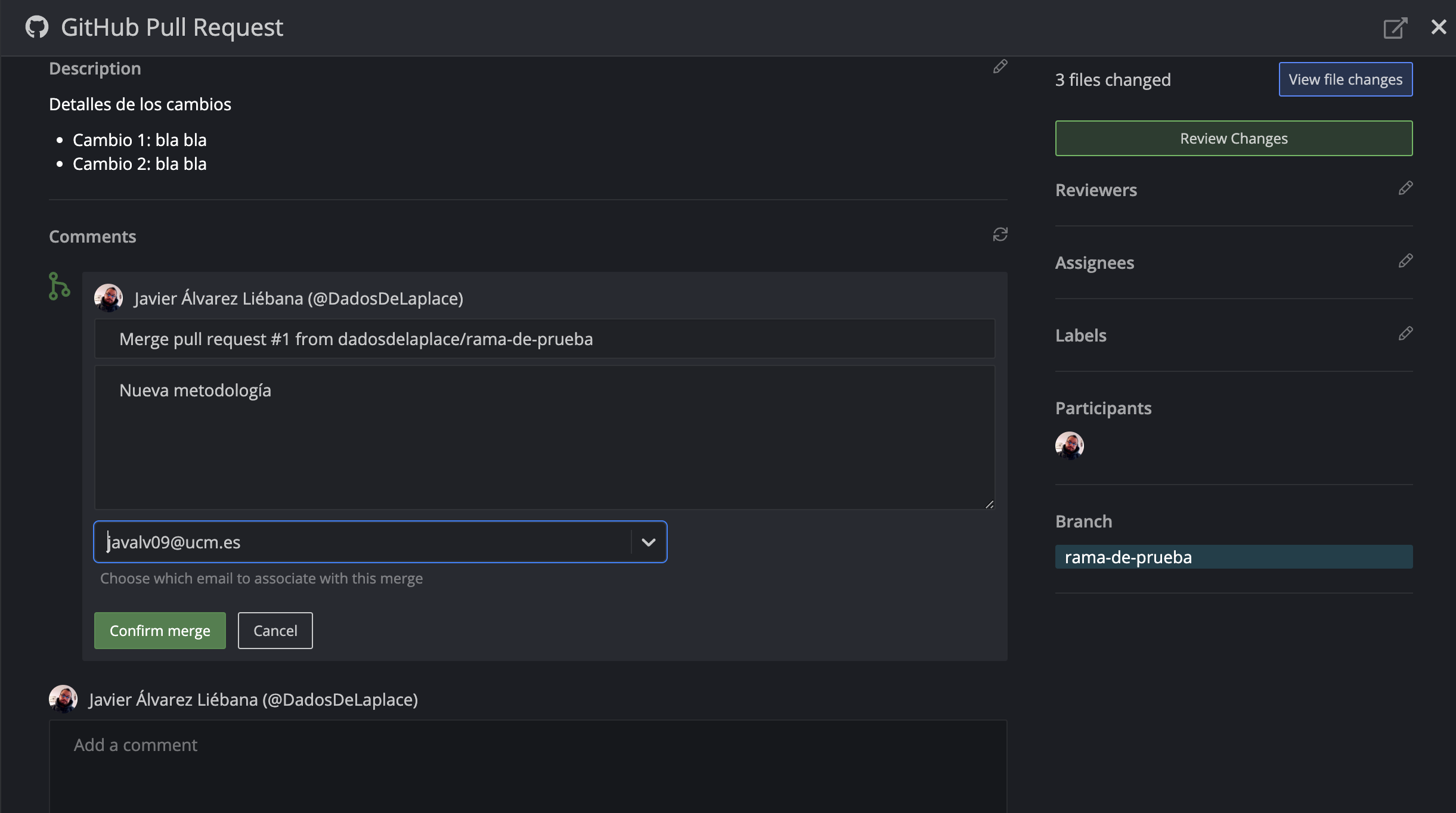Close the GitHub Pull Request dialog
This screenshot has height=813, width=1456.
(1439, 27)
